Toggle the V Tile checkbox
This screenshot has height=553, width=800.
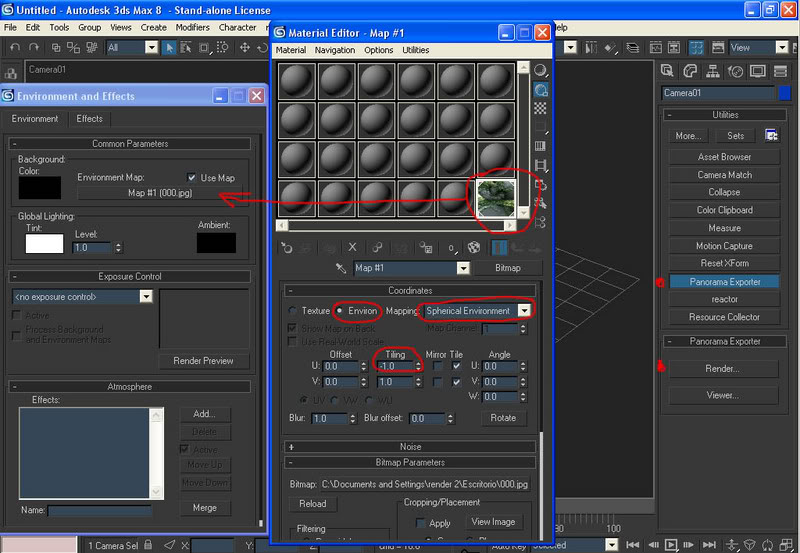[x=456, y=382]
